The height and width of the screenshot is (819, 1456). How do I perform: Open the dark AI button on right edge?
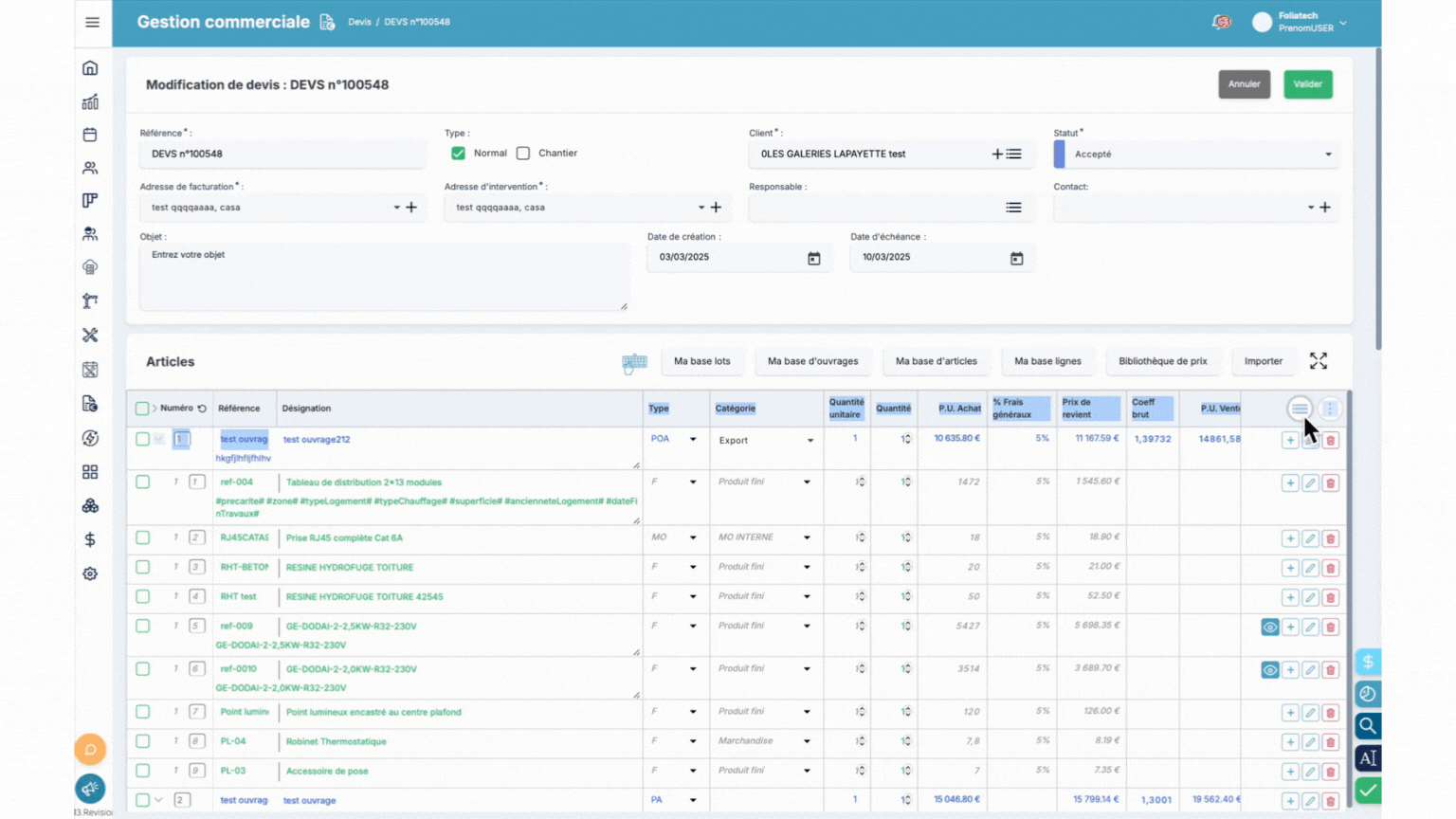1367,758
